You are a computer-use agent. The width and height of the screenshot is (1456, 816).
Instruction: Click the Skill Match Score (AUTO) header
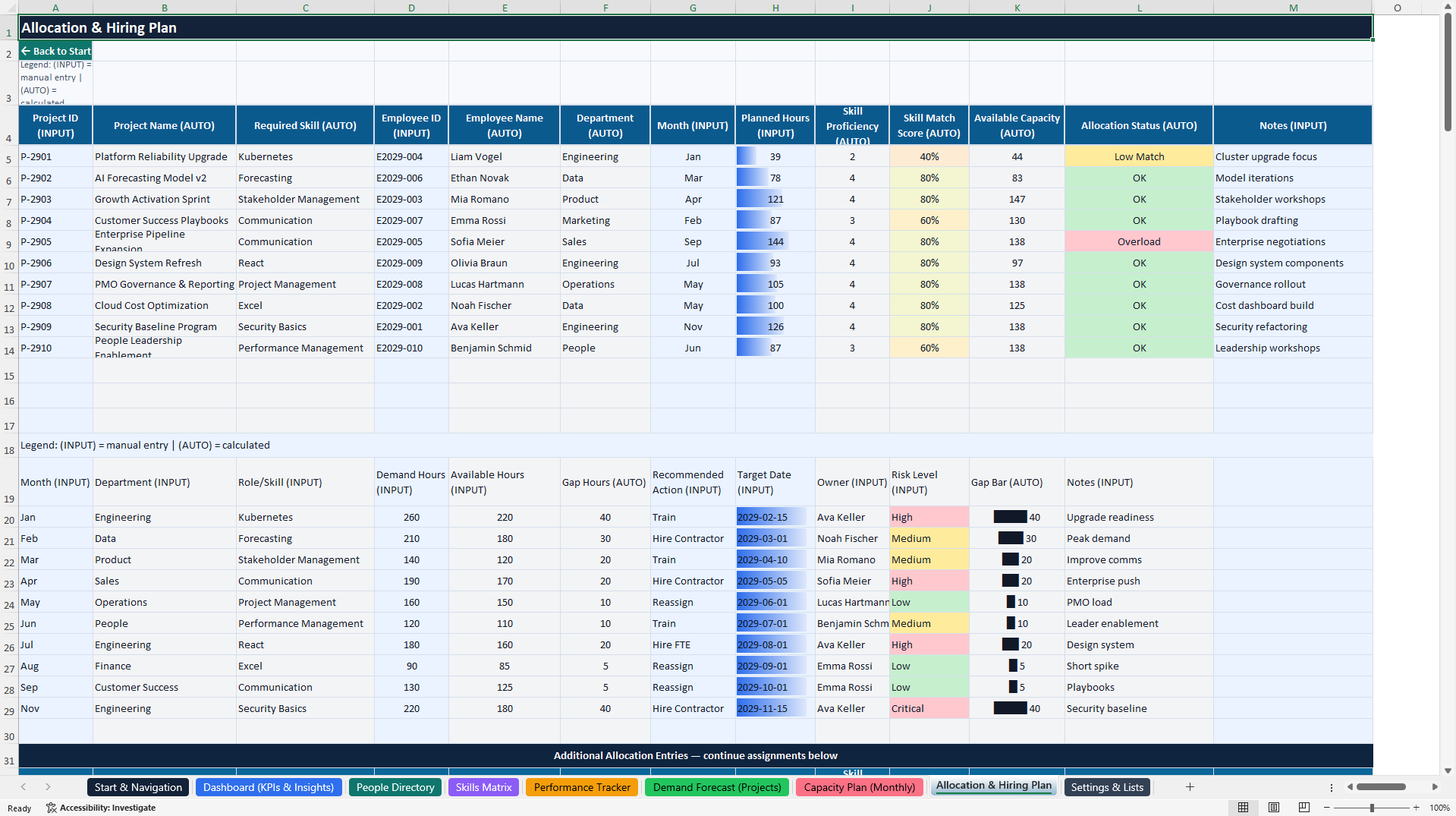point(929,125)
